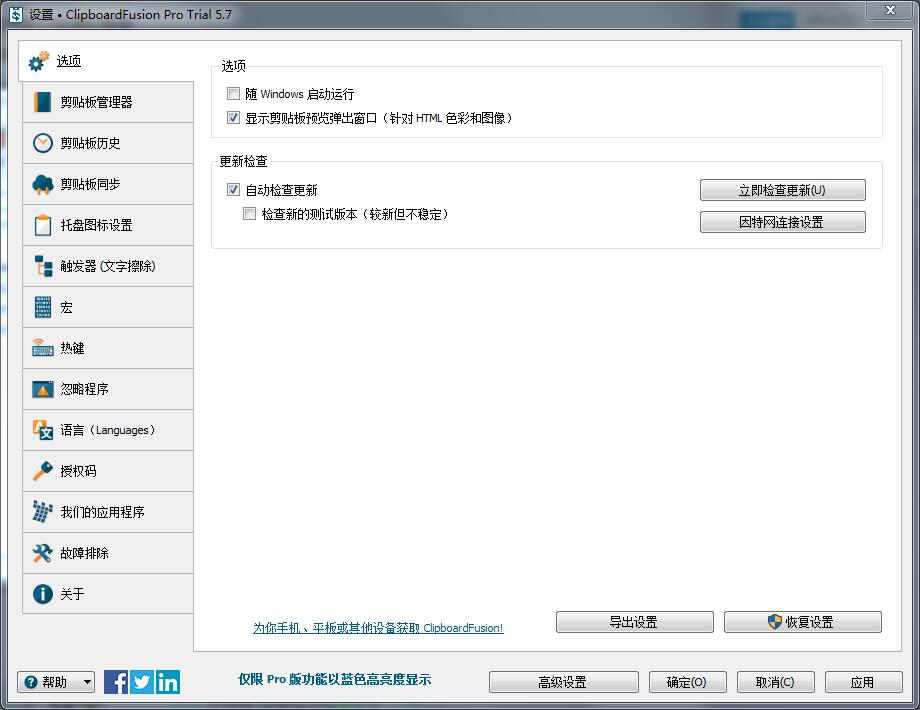Open the LinkedIn icon link
Image resolution: width=920 pixels, height=710 pixels.
[168, 682]
